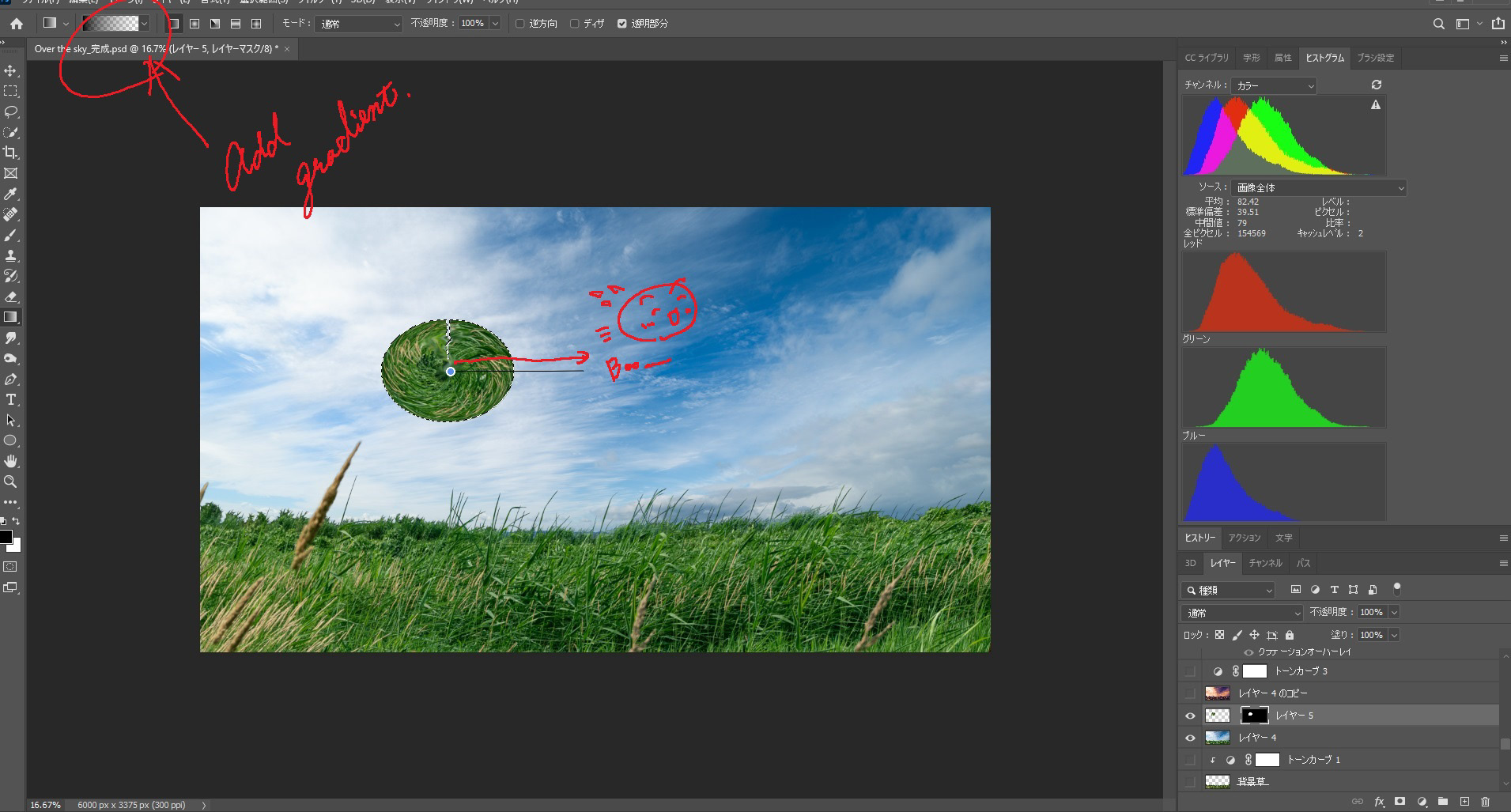
Task: Open the ソース 画像全体 dropdown
Action: coord(1319,188)
